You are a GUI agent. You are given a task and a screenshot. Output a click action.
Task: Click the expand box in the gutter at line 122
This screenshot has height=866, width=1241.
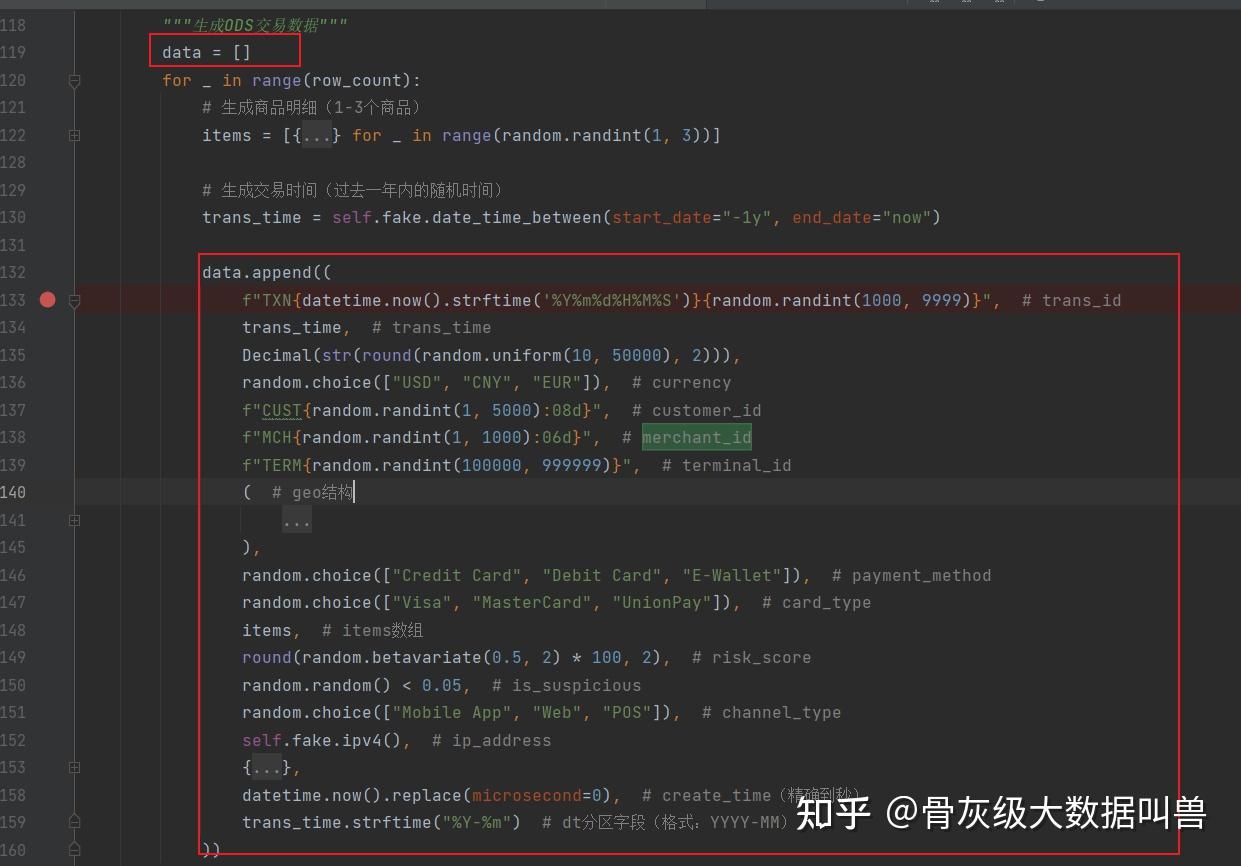click(73, 134)
